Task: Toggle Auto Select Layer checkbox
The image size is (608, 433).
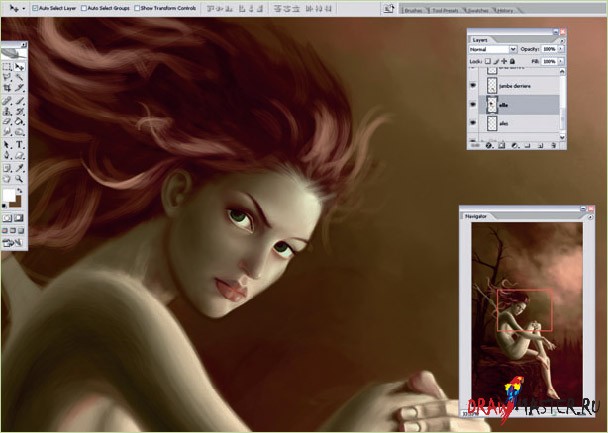Action: coord(35,8)
